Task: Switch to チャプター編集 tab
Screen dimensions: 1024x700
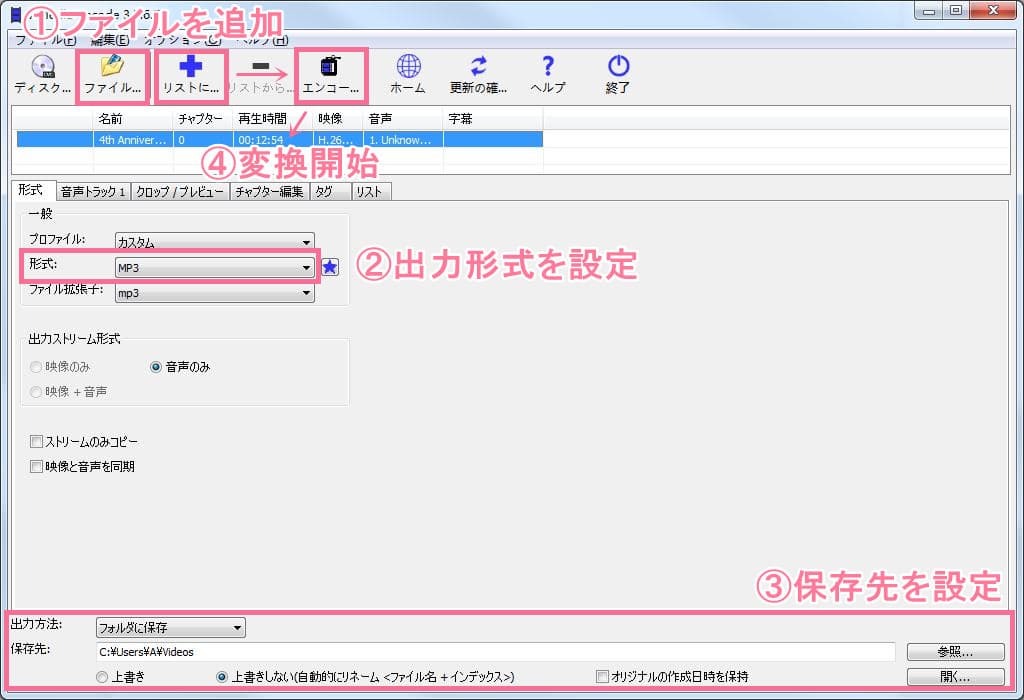Action: click(269, 191)
